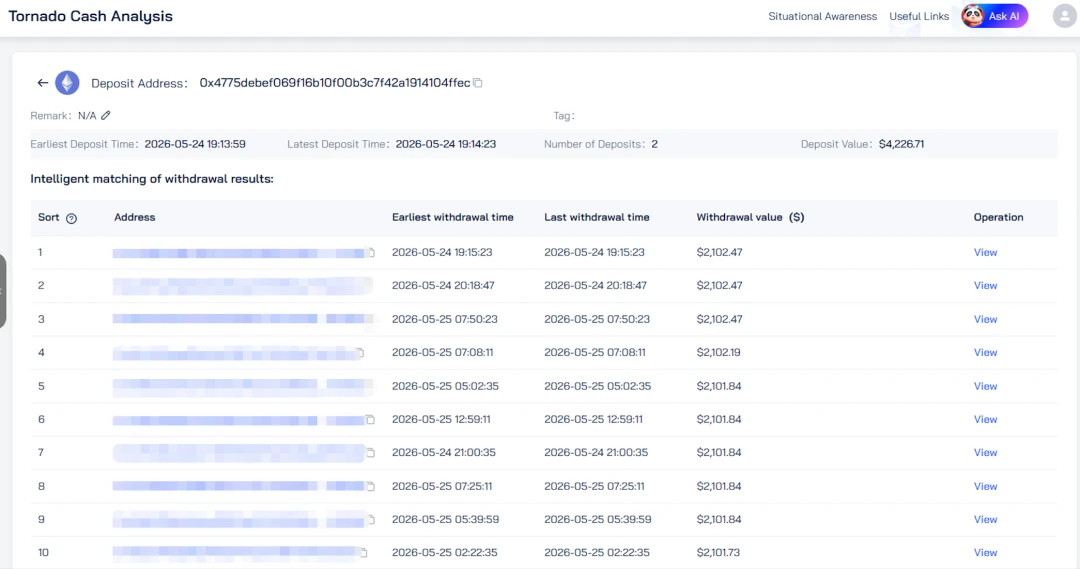View details for row 3 withdrawal
1080x569 pixels.
click(x=985, y=319)
